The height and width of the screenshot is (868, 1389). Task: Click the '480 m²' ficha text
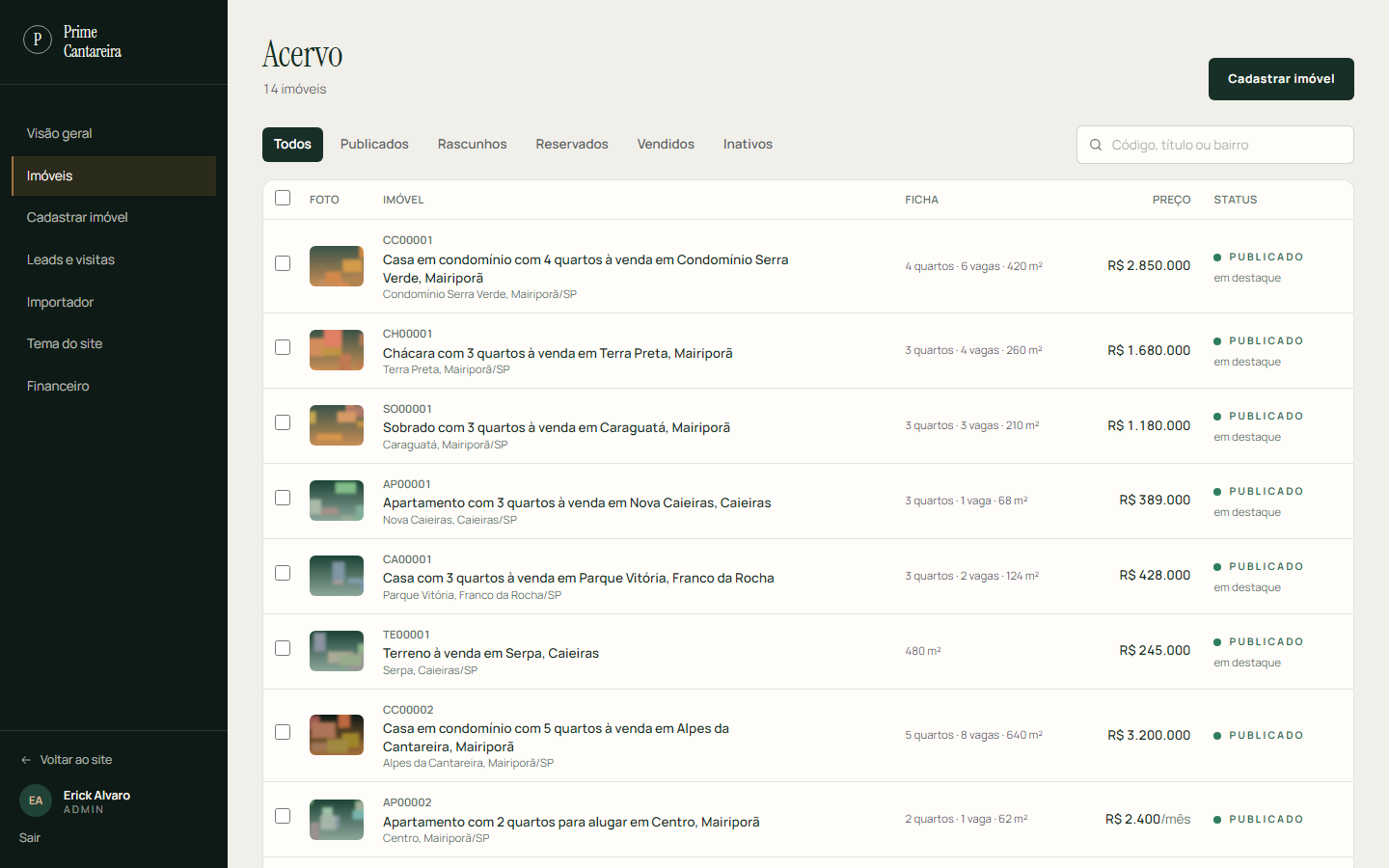click(923, 651)
